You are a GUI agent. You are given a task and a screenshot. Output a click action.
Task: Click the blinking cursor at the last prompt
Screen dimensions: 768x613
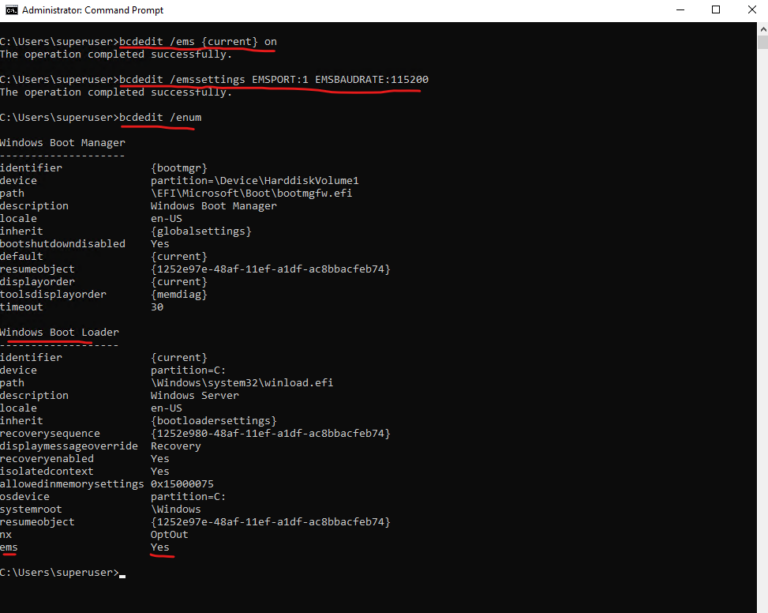pos(122,574)
